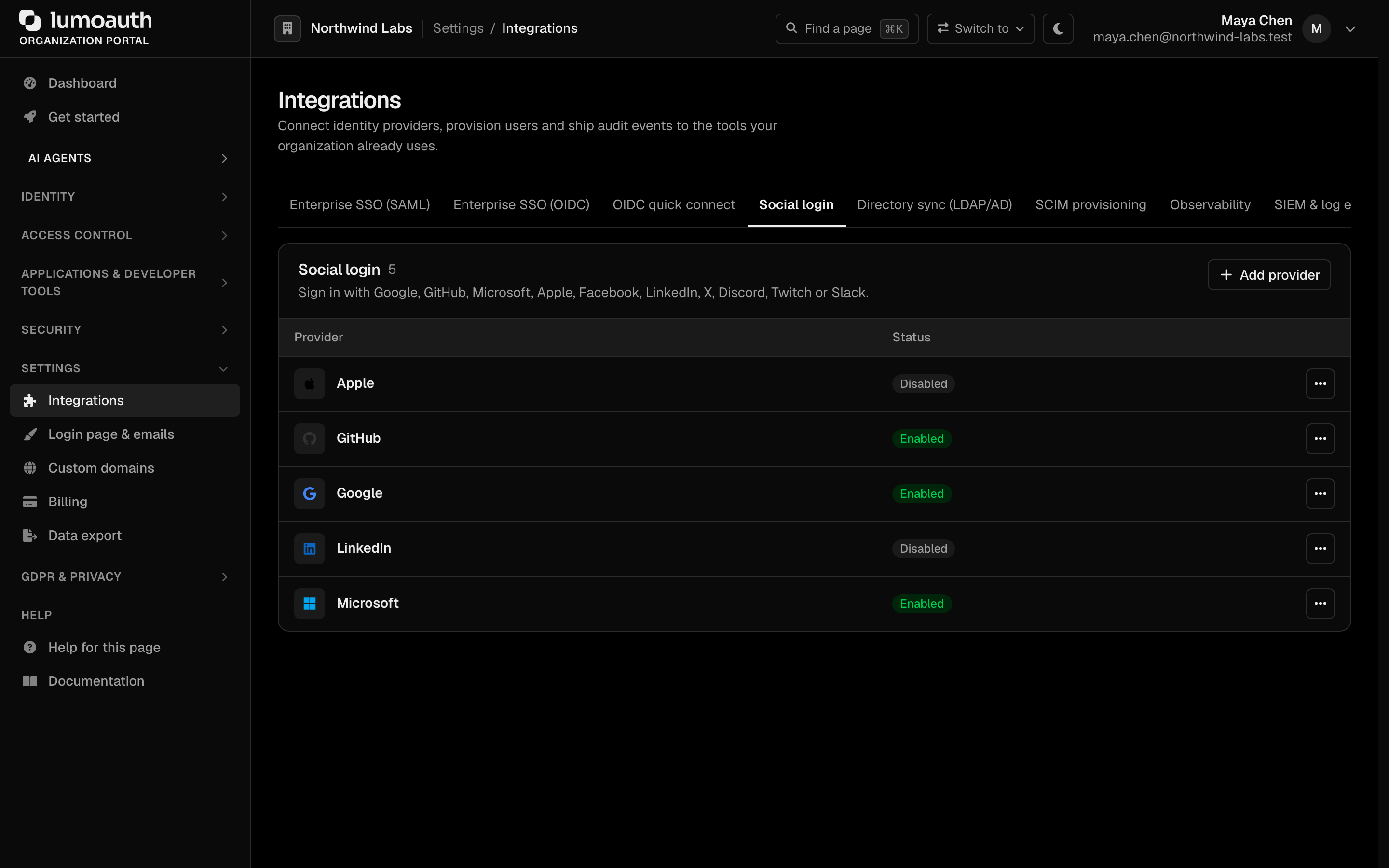Click the Add provider button

1269,275
